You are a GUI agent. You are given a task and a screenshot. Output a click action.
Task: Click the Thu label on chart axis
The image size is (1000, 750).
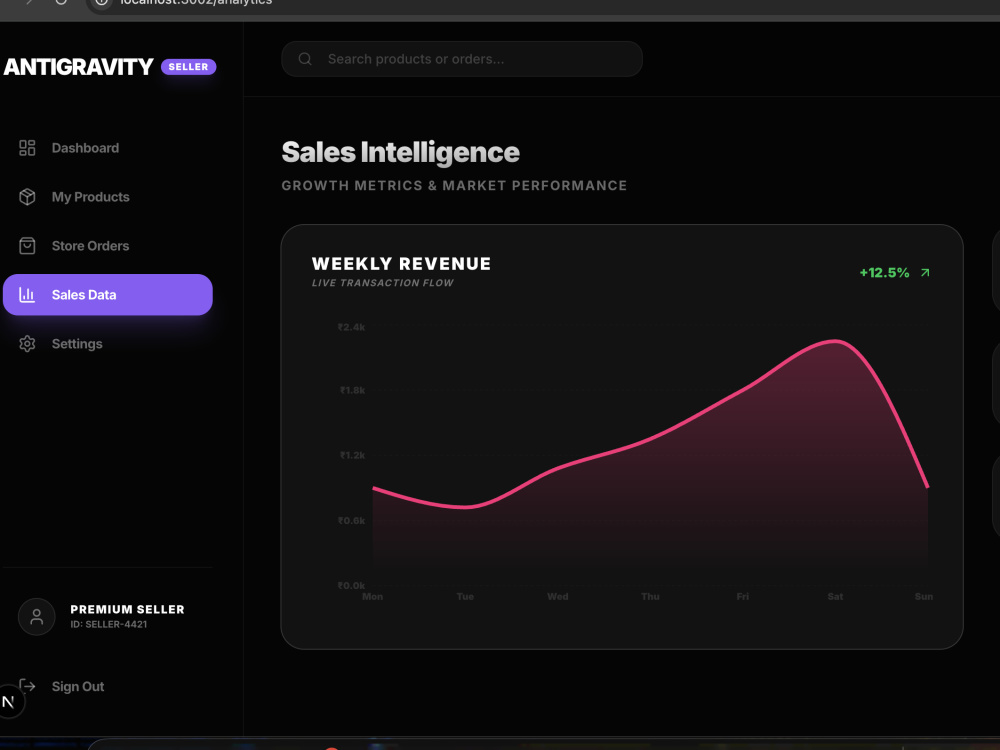pos(651,597)
